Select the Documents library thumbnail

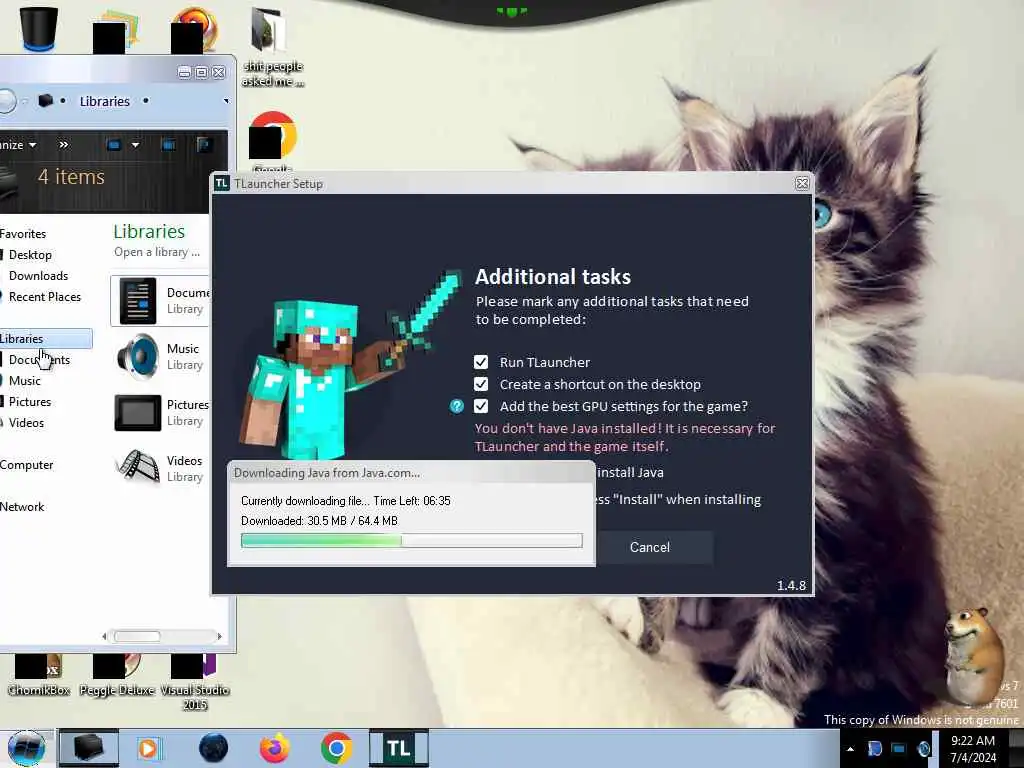pos(138,300)
